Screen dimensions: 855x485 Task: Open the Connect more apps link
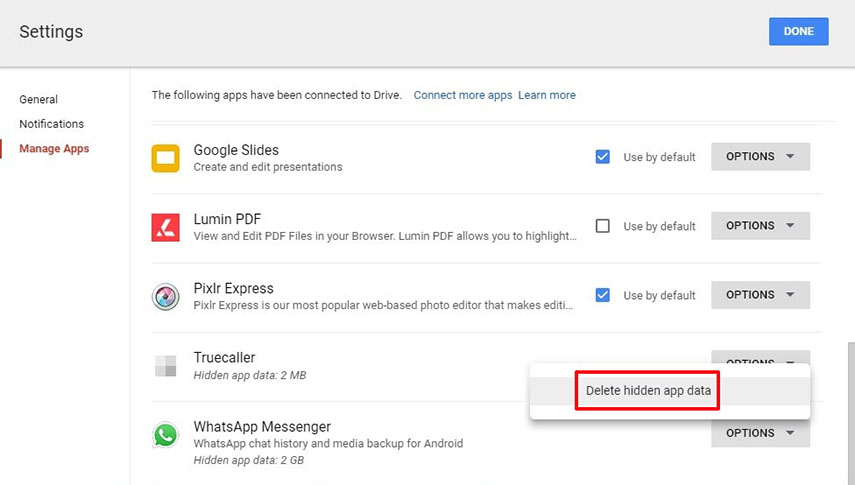coord(463,95)
